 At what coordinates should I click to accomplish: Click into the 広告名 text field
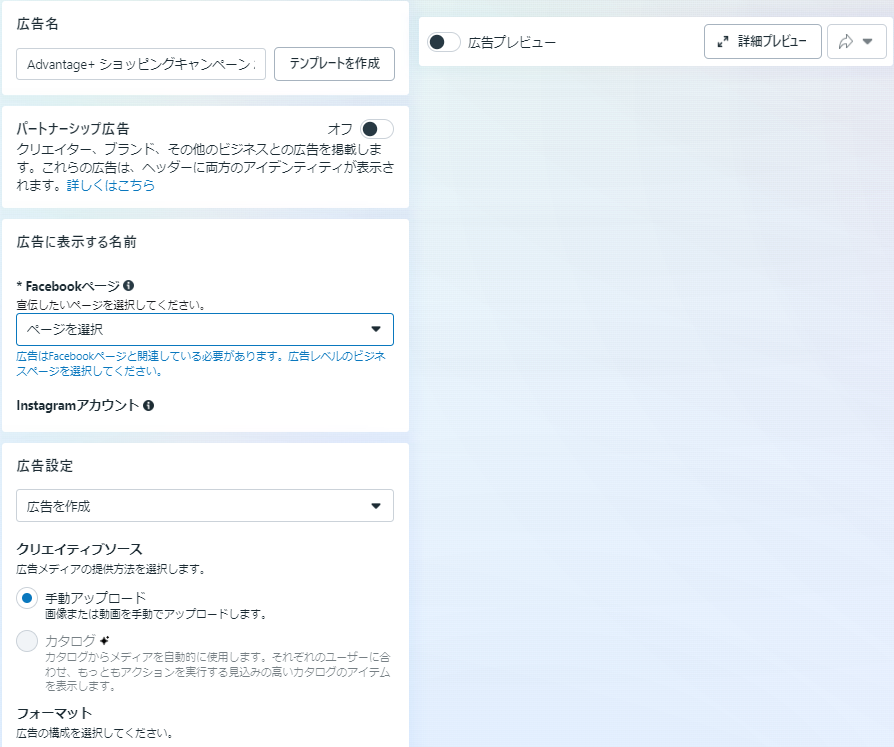[141, 64]
